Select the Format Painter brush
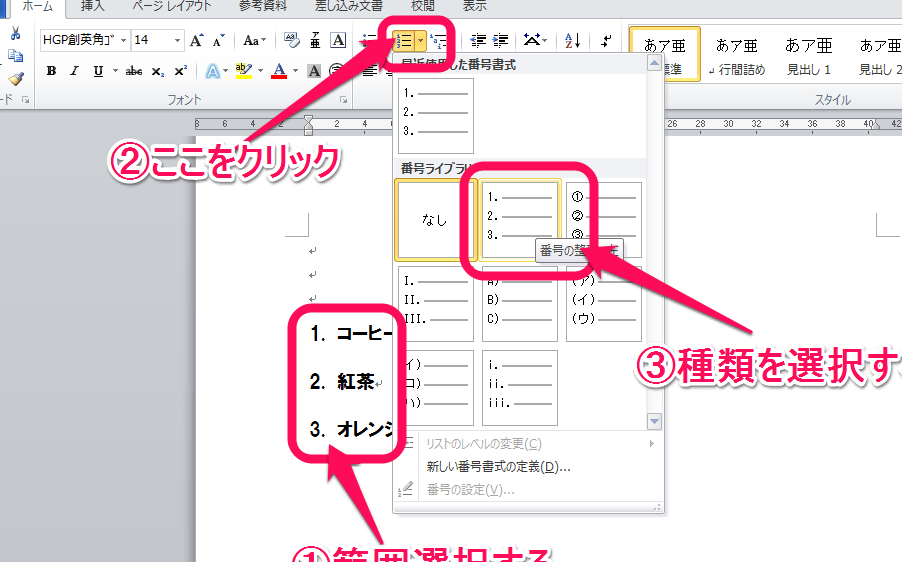The width and height of the screenshot is (902, 562). [16, 78]
